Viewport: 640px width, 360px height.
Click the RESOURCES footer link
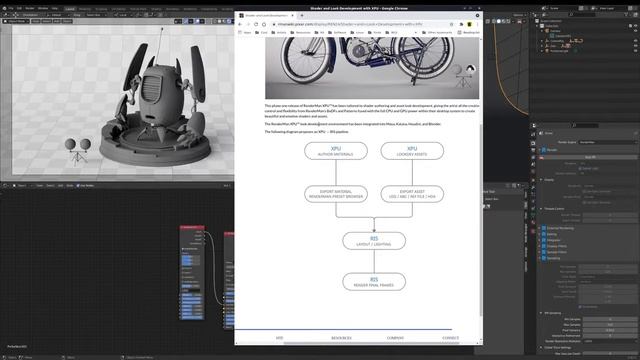341,338
